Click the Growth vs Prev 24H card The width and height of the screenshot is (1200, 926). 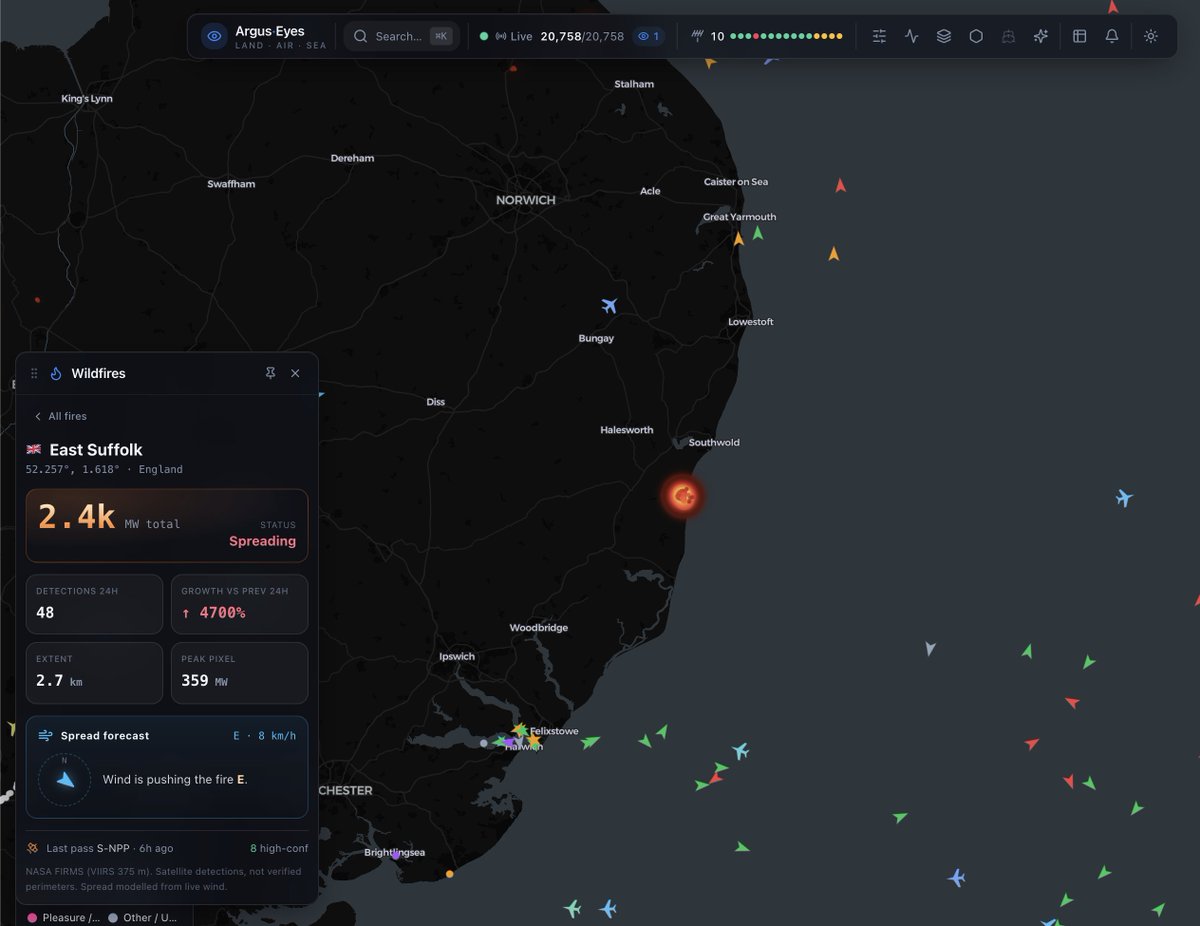click(239, 604)
